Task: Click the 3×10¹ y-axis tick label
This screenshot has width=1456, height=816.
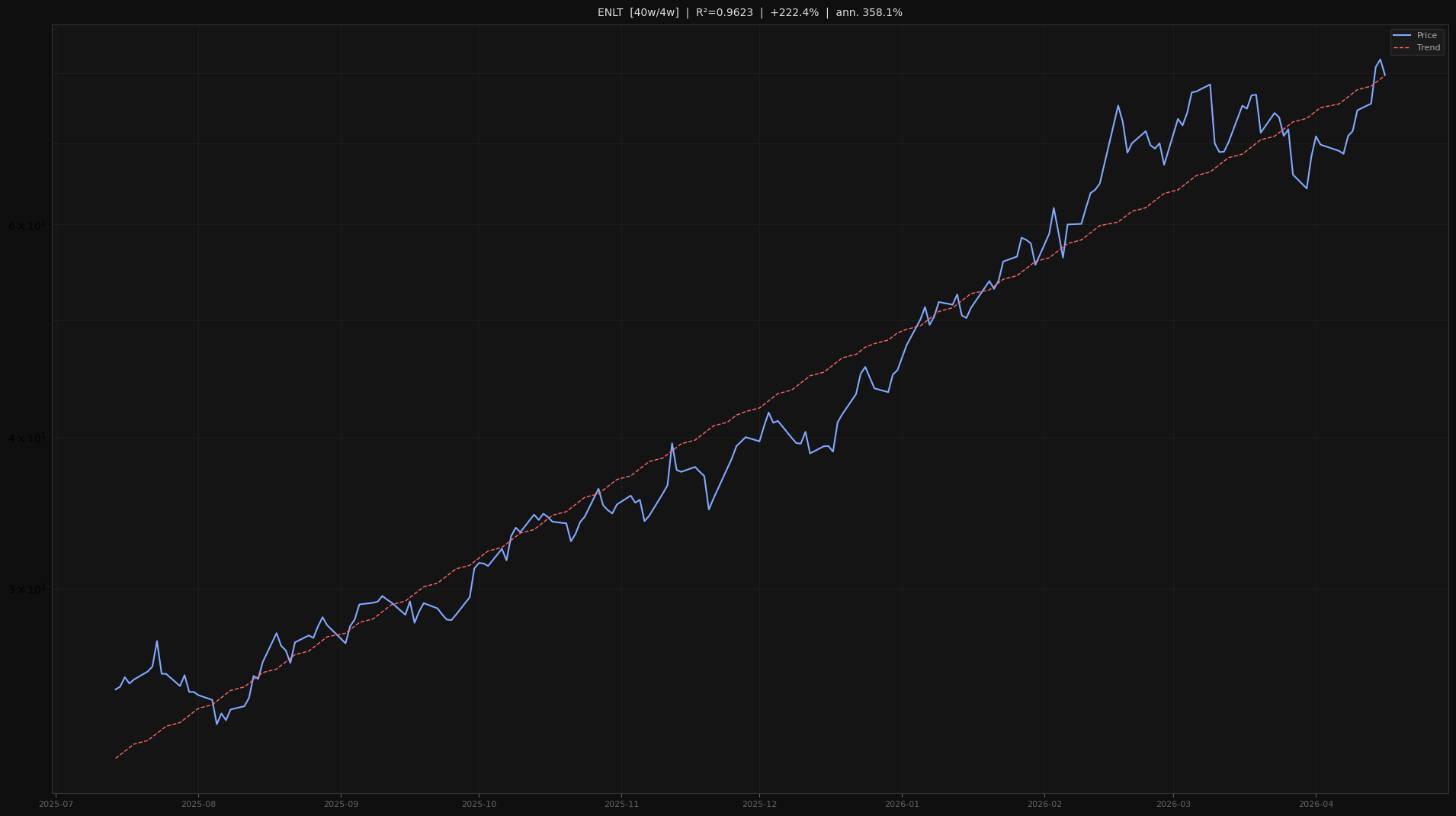Action: click(x=27, y=590)
